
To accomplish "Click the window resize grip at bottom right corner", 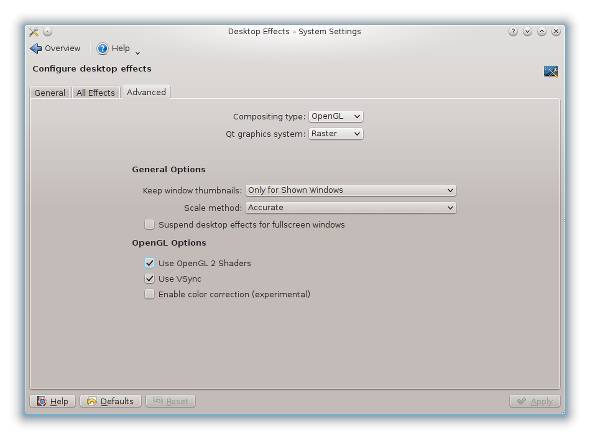I will 563,413.
